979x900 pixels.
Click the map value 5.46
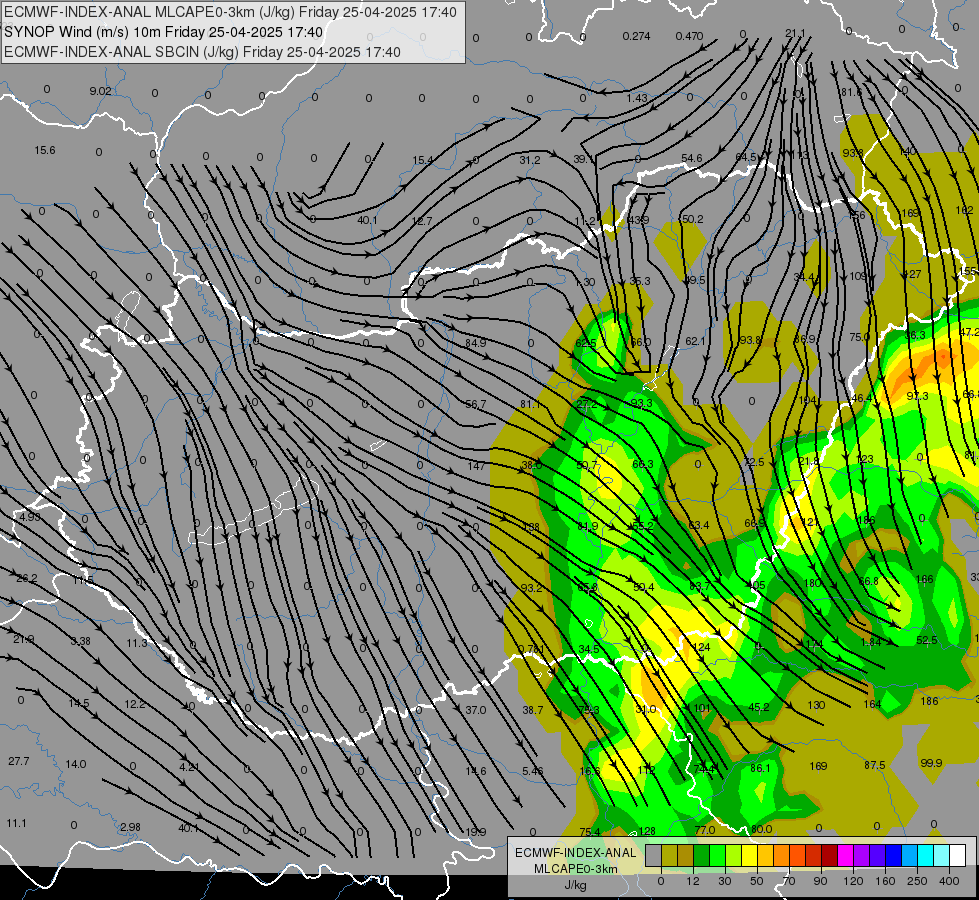(533, 771)
